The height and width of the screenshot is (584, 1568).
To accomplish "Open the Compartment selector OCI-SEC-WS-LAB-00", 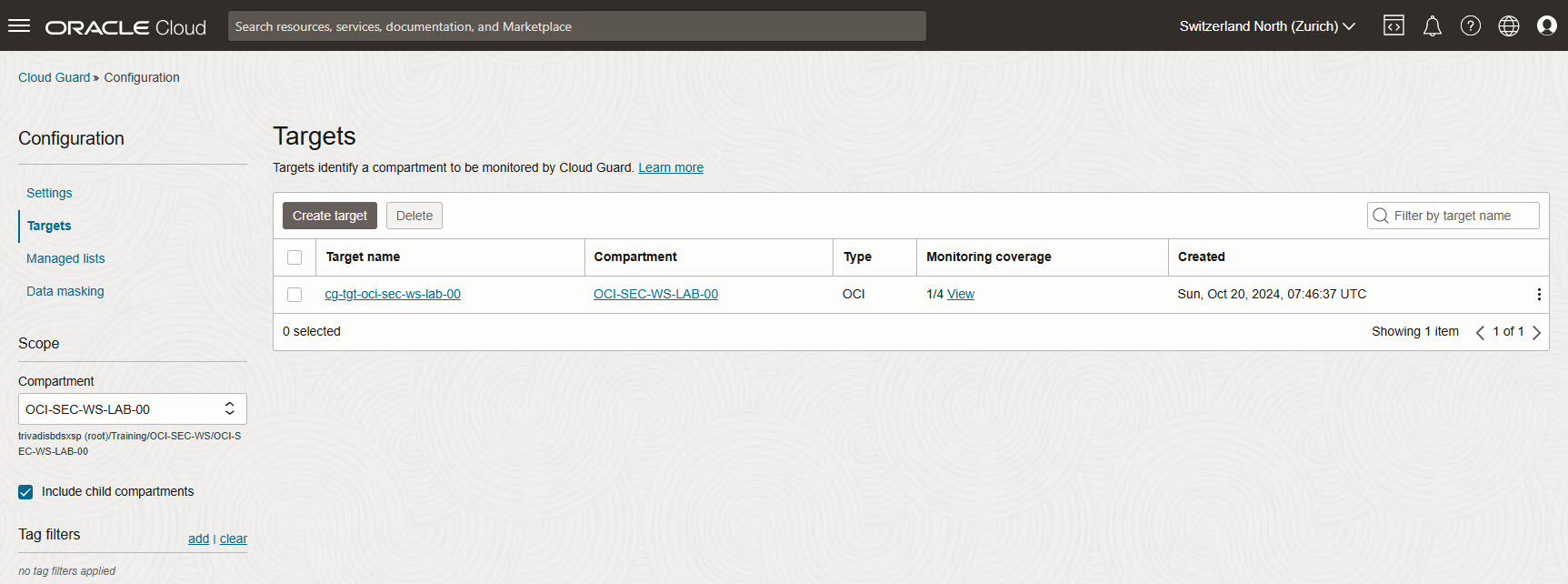I will (133, 409).
